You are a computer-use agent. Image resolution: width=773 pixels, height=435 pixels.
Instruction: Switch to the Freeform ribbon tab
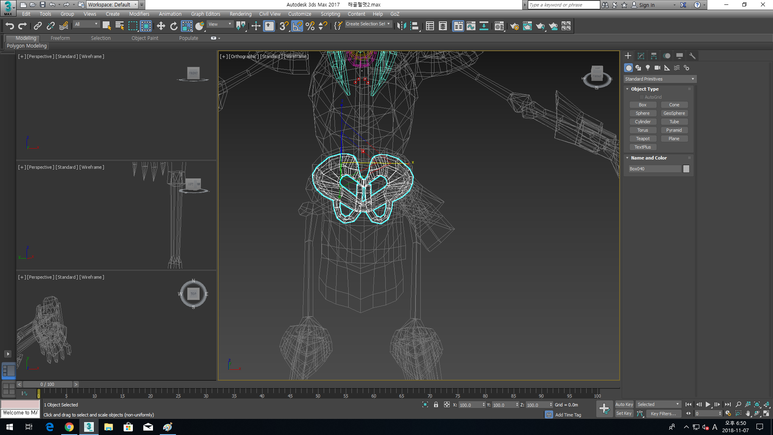[61, 38]
